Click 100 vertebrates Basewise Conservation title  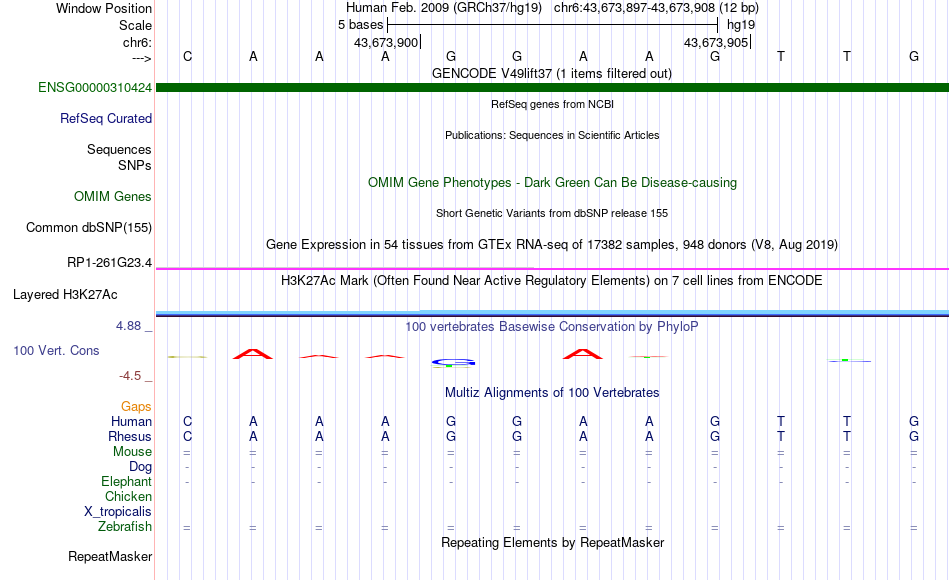tap(552, 327)
